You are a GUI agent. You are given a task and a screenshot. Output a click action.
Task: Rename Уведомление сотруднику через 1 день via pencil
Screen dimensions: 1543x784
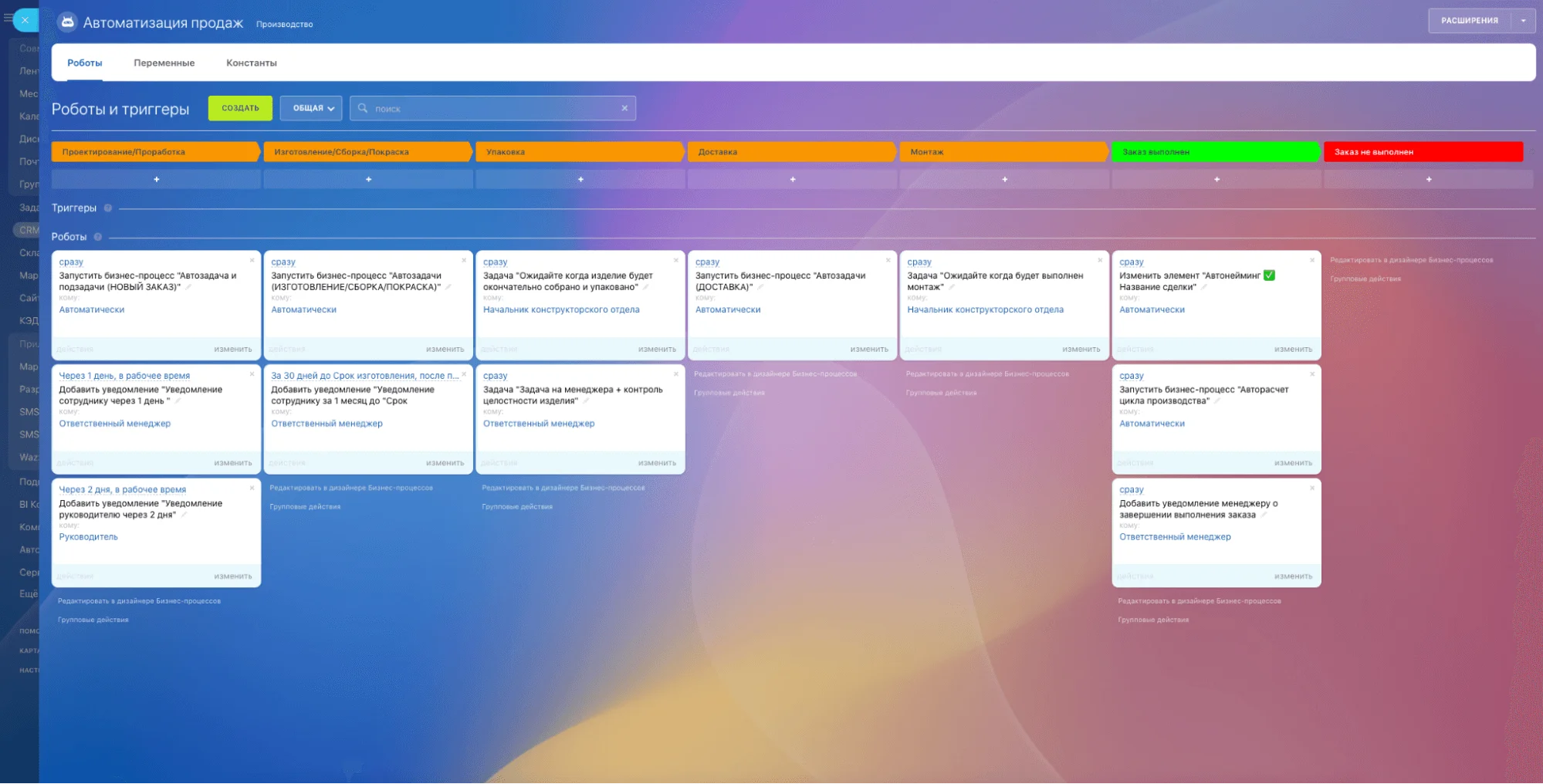tap(178, 400)
